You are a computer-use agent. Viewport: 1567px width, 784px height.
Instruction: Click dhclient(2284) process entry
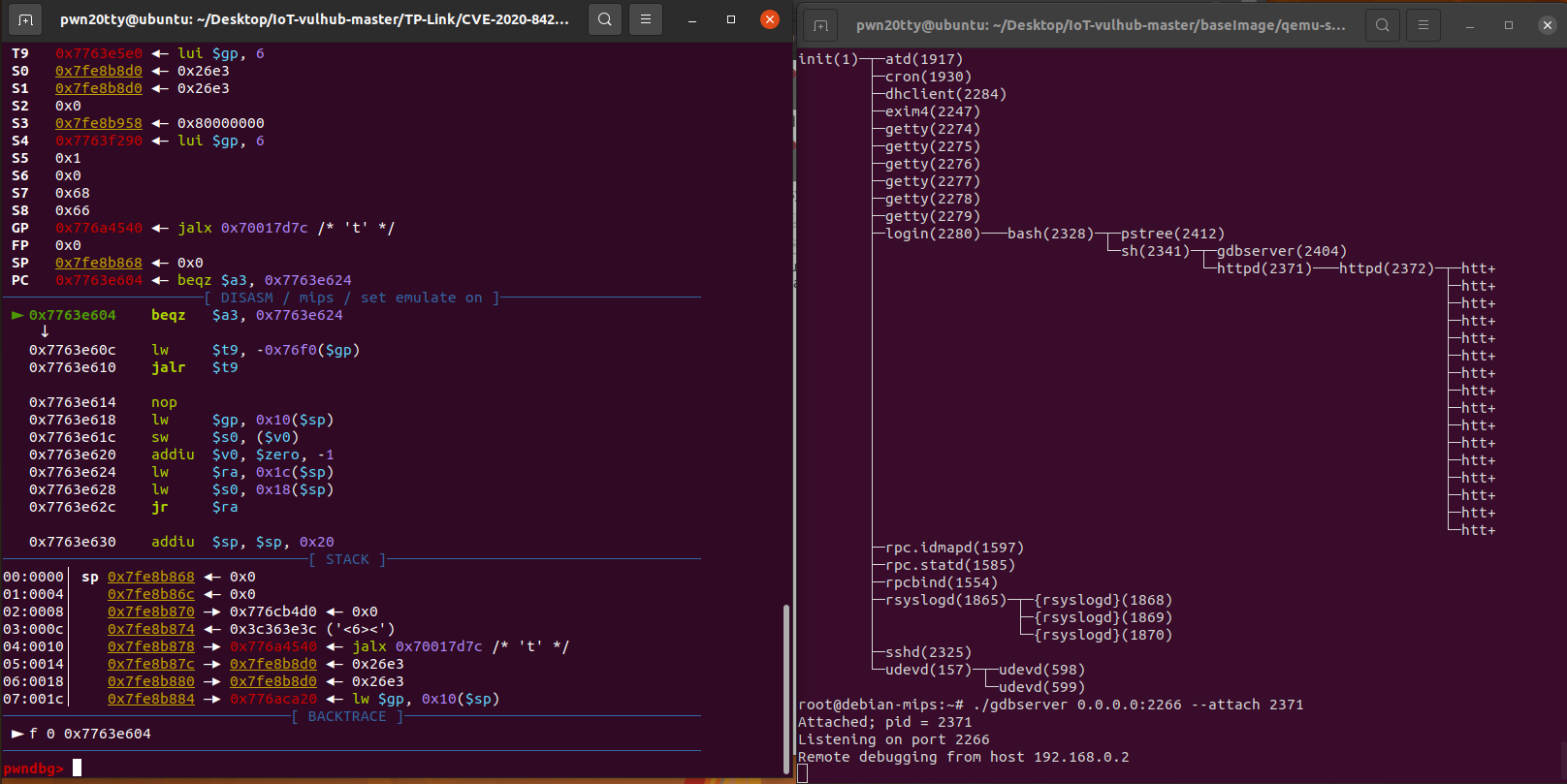945,94
